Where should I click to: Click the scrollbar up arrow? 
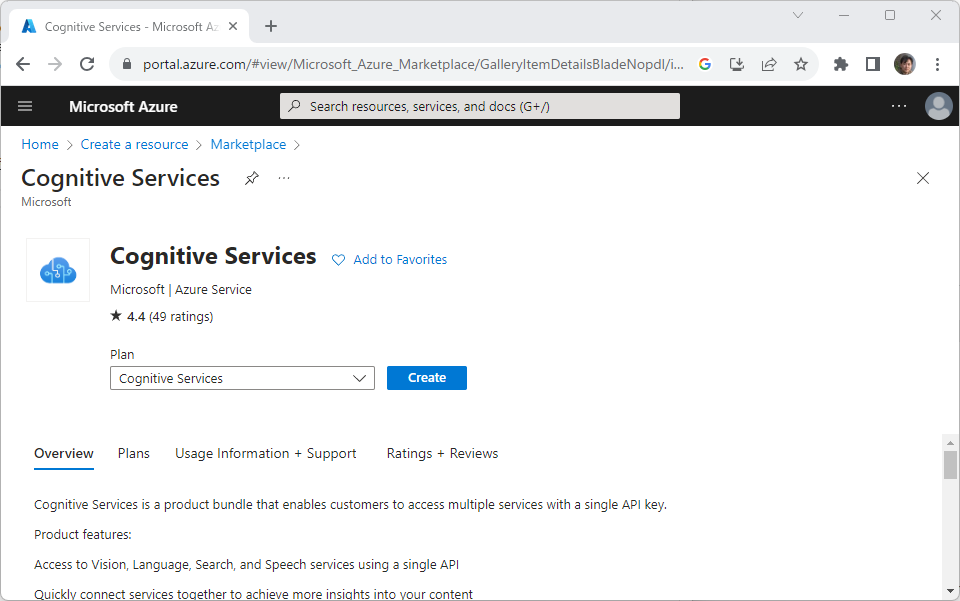tap(950, 442)
